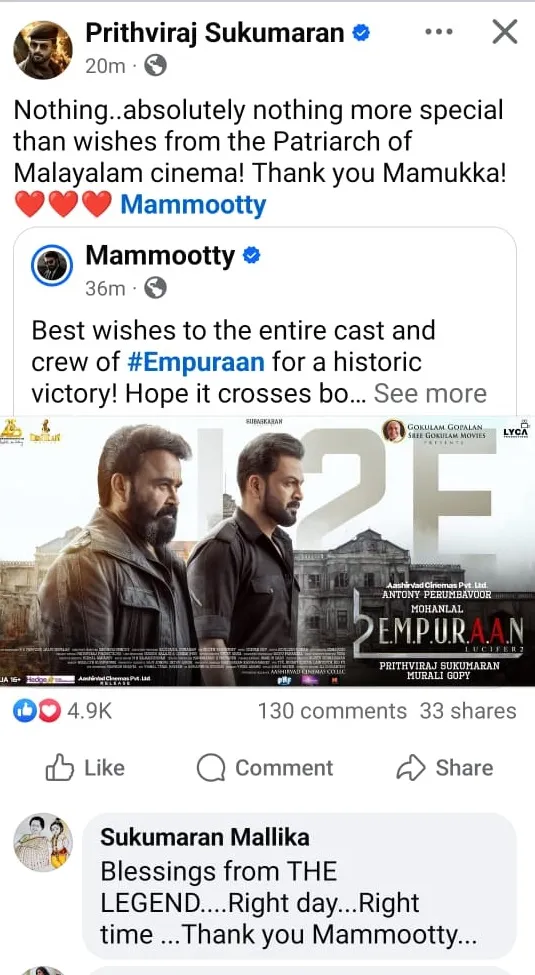The image size is (535, 975).
Task: Open the #Empuraan hashtag
Action: point(196,361)
